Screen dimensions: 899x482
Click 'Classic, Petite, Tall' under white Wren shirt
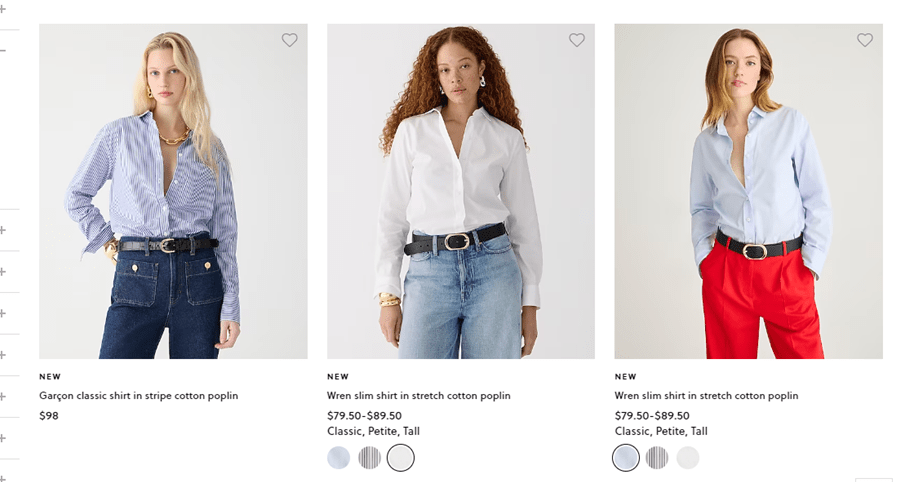pos(373,432)
